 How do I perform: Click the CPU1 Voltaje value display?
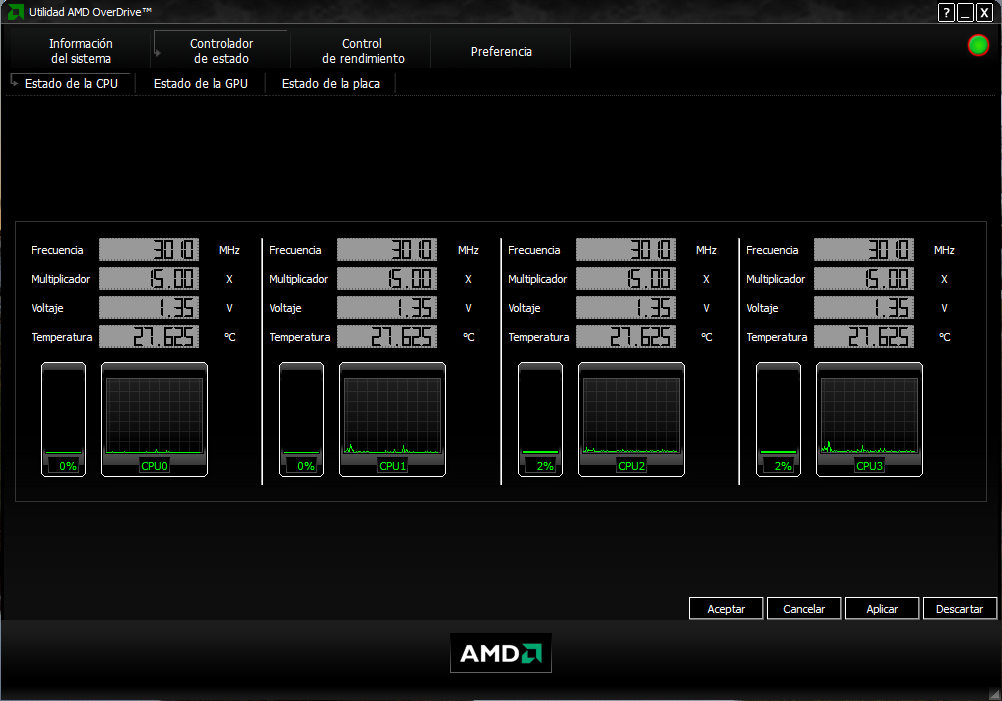tap(387, 308)
